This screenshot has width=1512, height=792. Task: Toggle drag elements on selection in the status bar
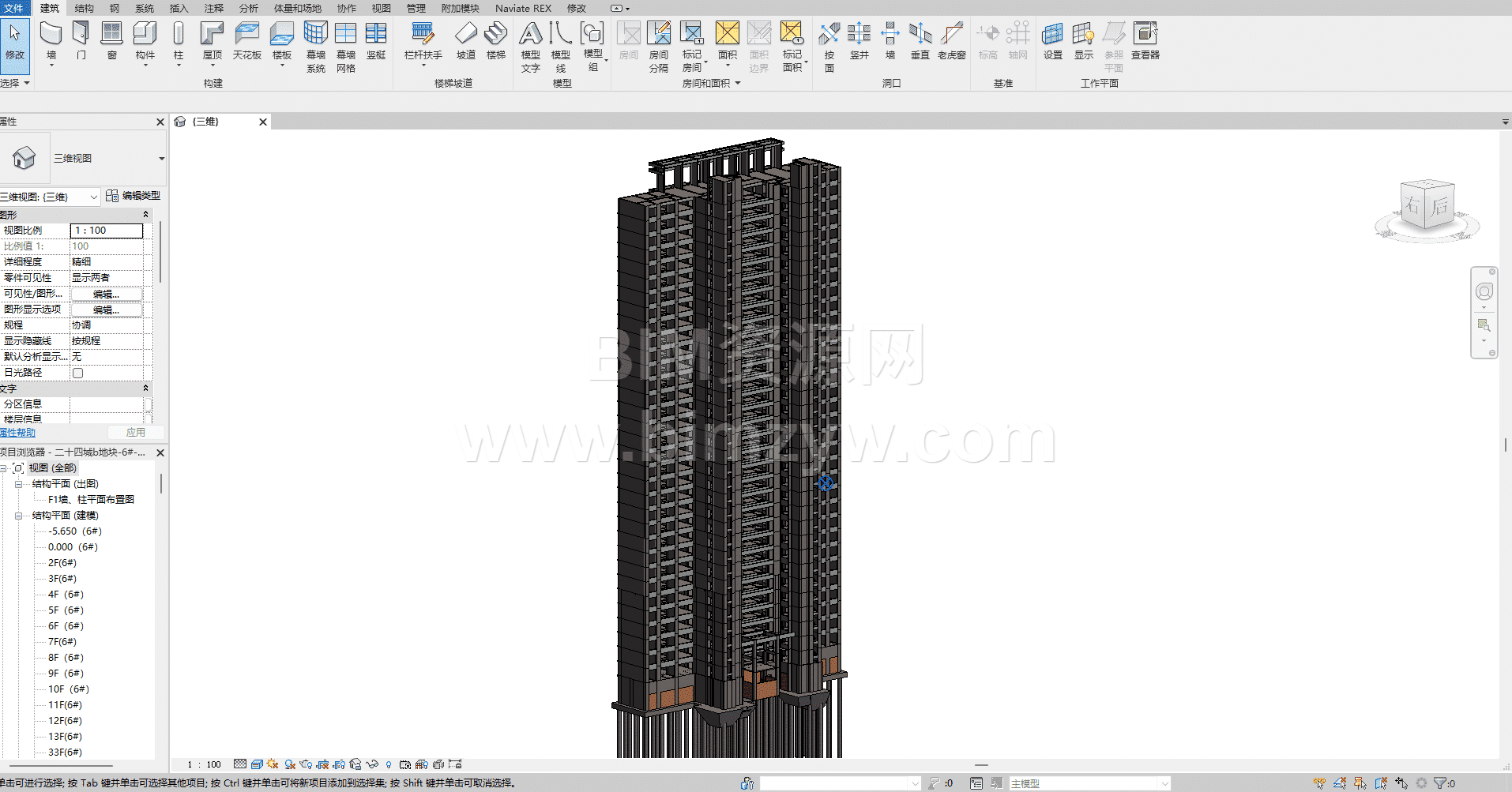(1401, 783)
